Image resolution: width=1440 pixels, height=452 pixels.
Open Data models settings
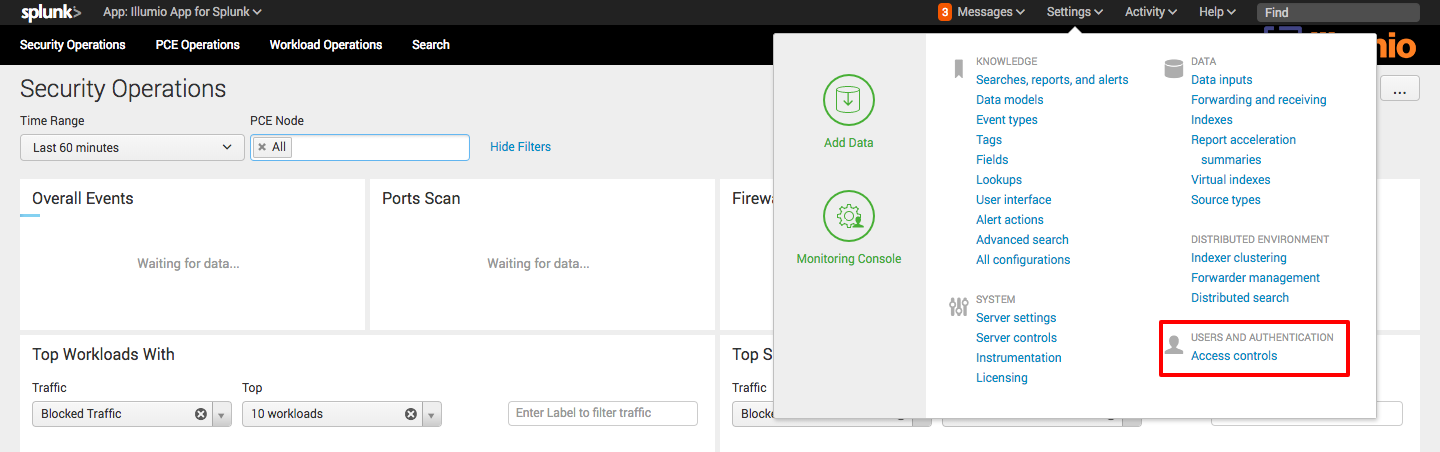(x=1010, y=100)
